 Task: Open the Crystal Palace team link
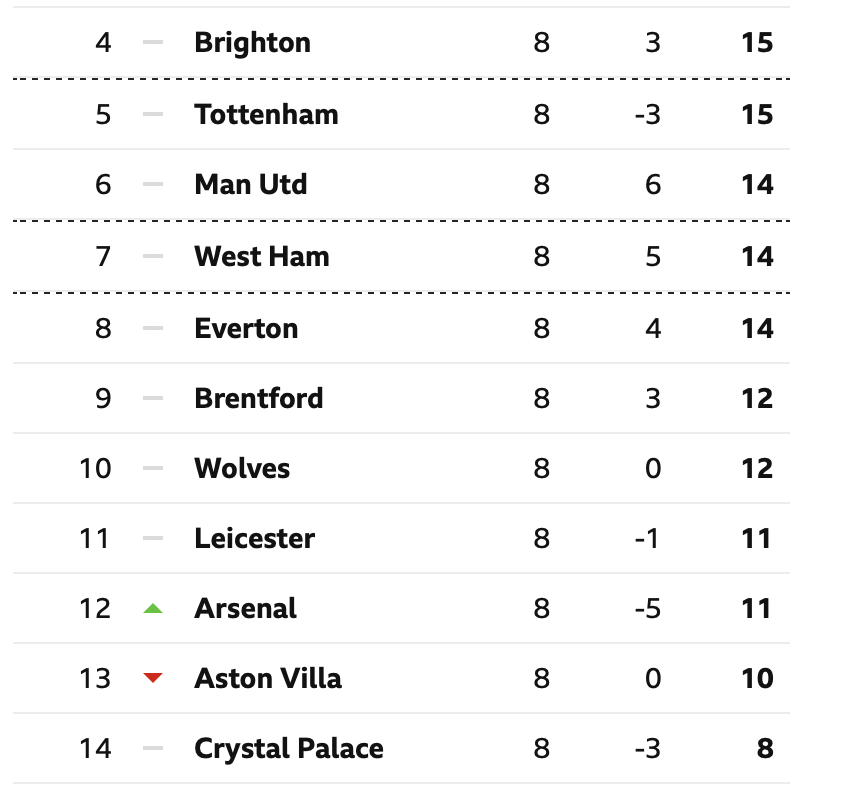[289, 749]
